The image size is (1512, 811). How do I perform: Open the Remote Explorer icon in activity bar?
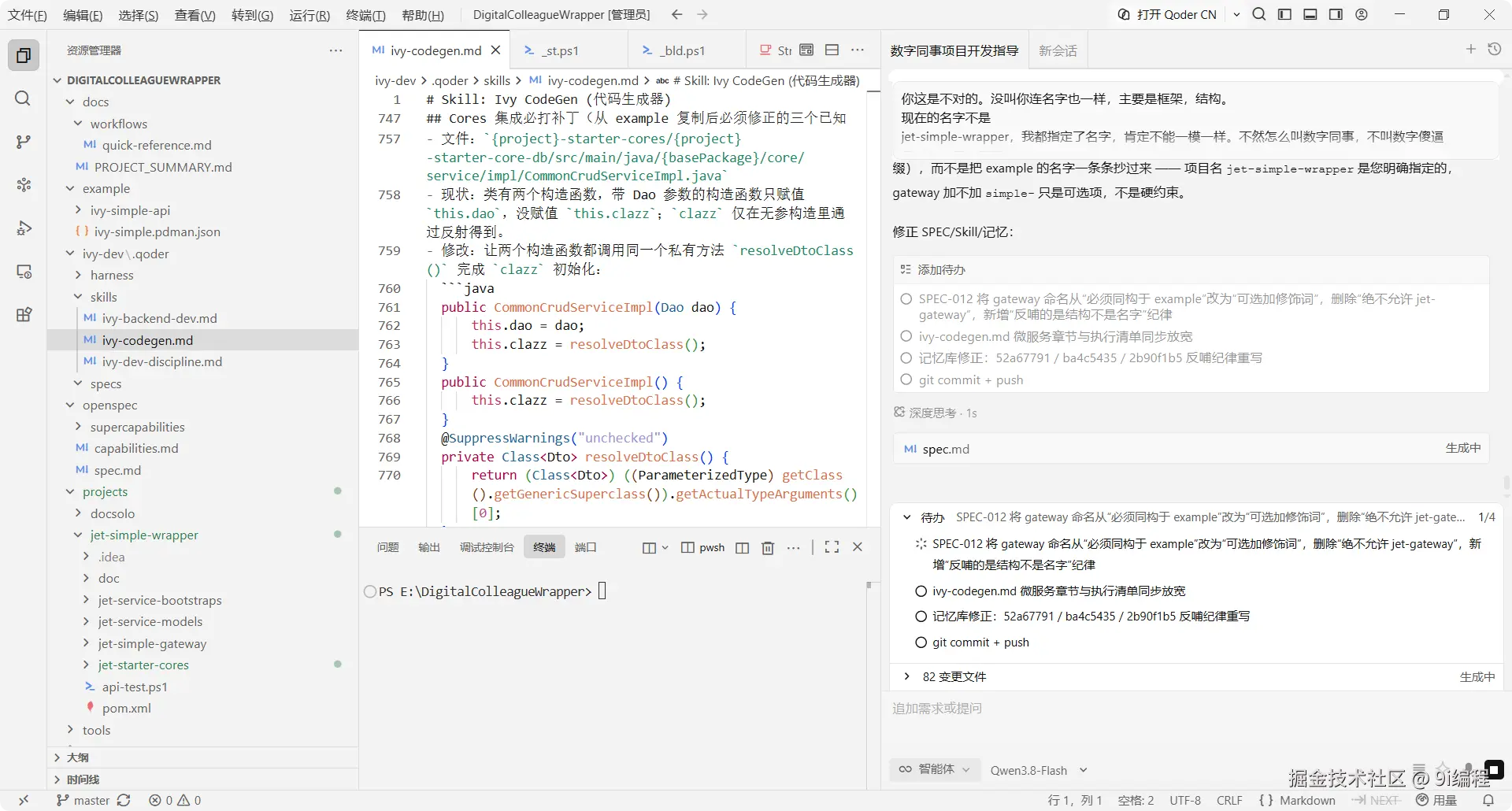(24, 272)
